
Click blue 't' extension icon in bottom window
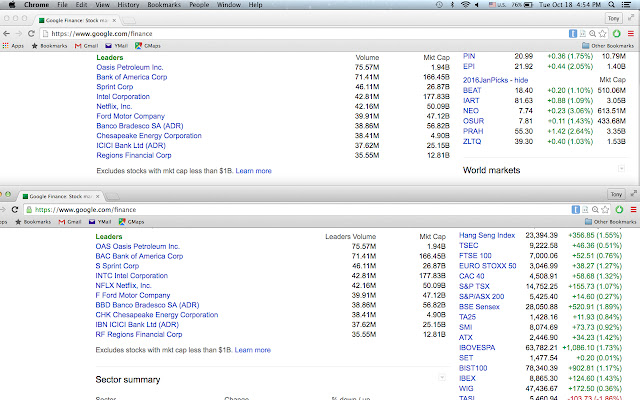(576, 209)
